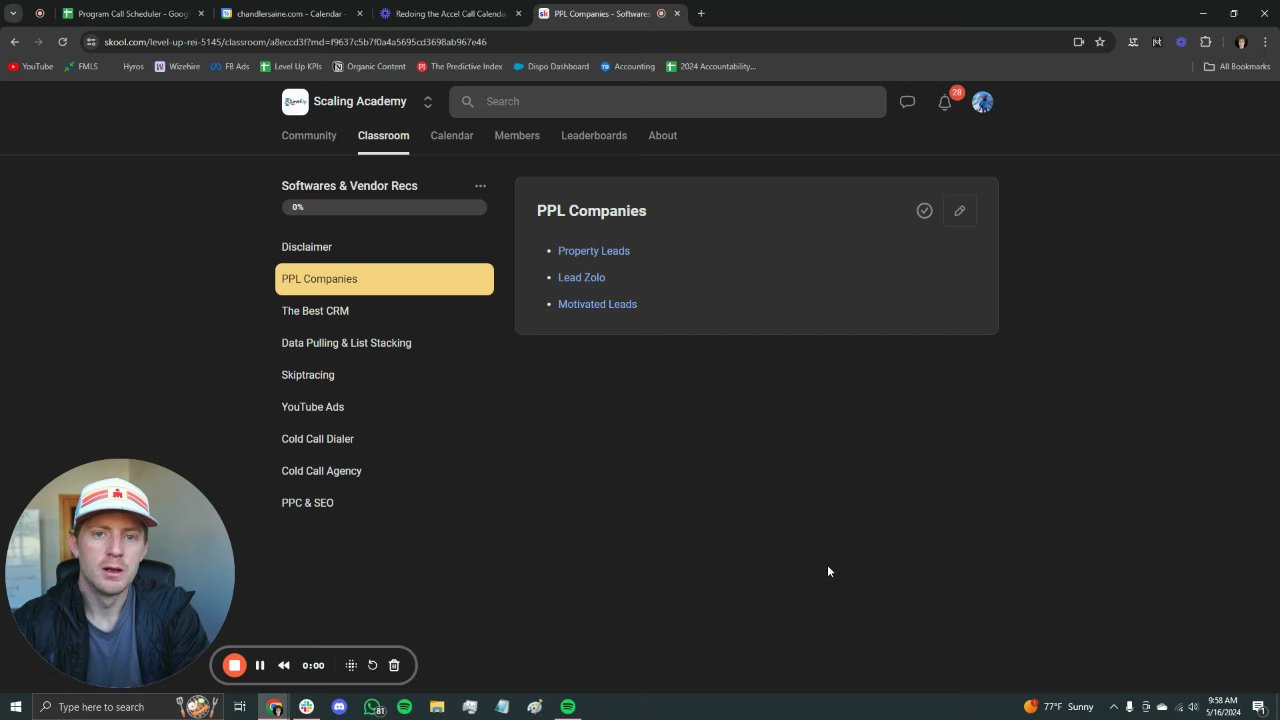Image resolution: width=1280 pixels, height=720 pixels.
Task: Delete the recording using the trash icon
Action: point(394,665)
